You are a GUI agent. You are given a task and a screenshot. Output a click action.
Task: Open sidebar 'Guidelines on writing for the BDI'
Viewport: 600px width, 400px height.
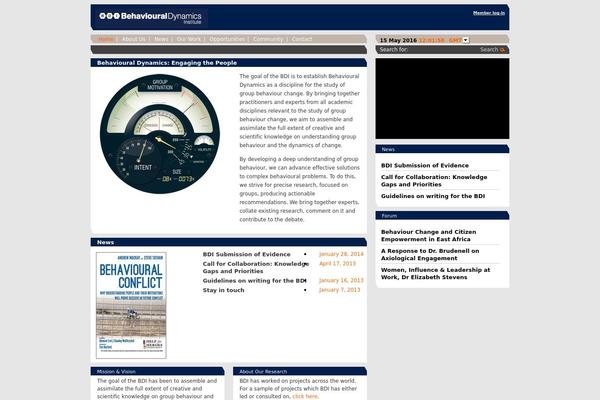(x=433, y=196)
